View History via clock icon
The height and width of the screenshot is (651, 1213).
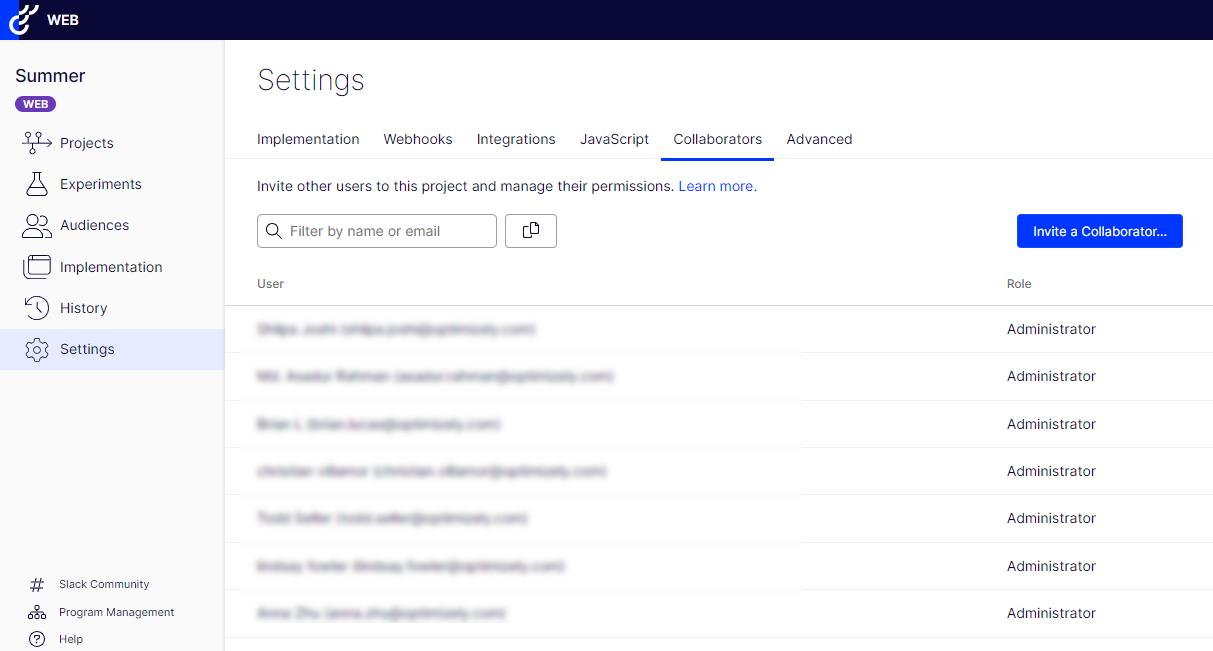tap(37, 308)
